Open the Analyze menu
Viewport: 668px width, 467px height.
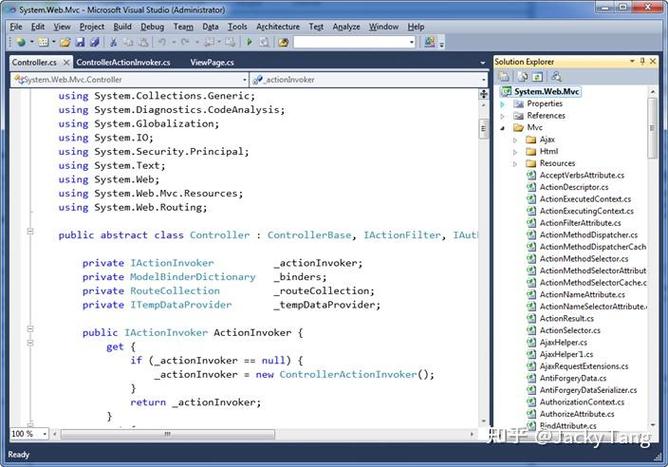(x=346, y=26)
